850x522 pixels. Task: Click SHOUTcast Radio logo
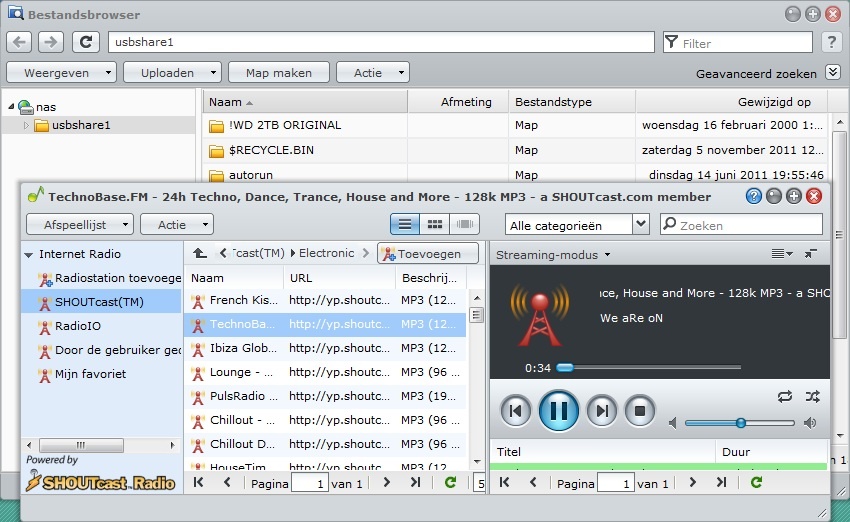point(101,482)
